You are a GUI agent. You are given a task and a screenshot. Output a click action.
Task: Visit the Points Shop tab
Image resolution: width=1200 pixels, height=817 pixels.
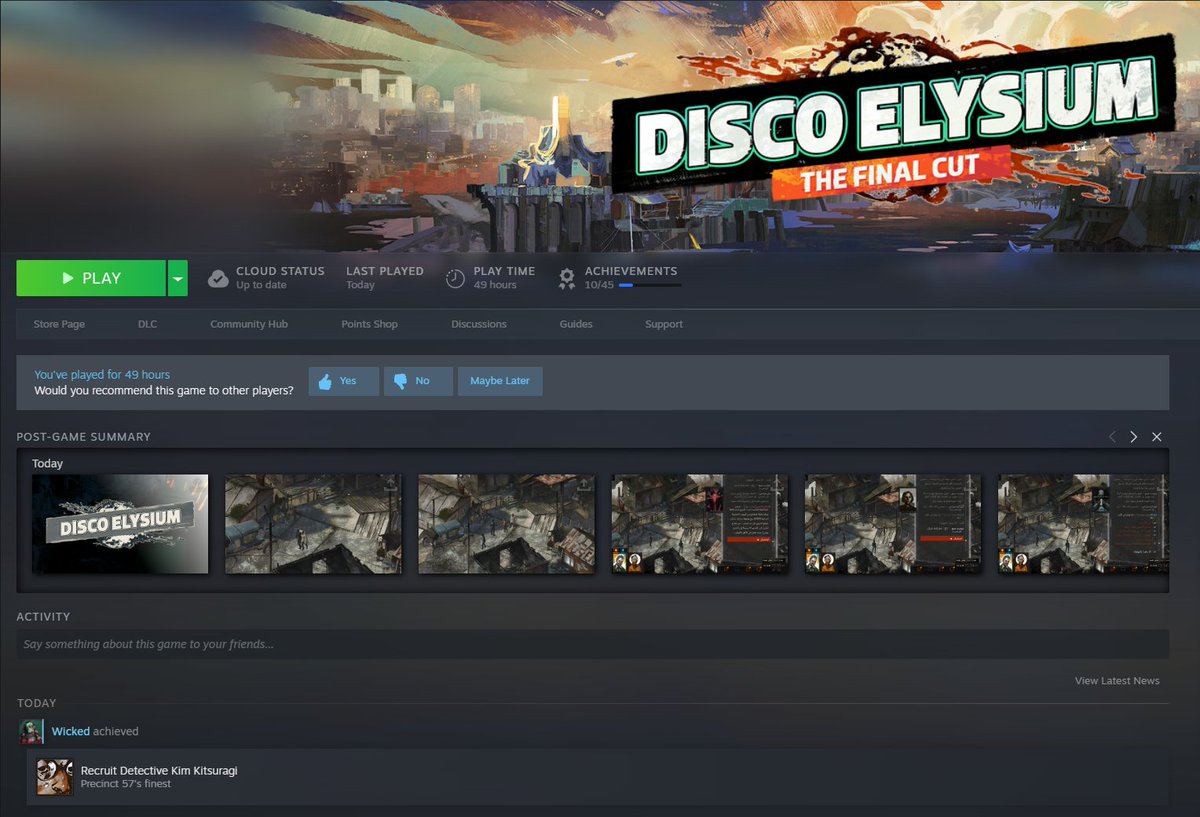tap(370, 324)
